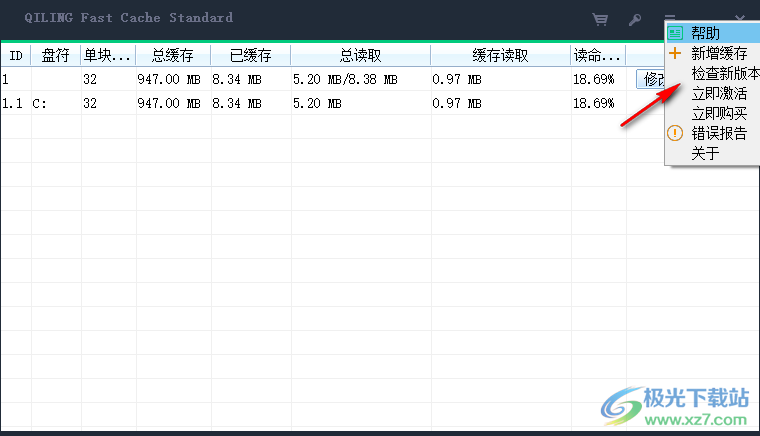Screen dimensions: 760x436
Task: Click the key activation icon
Action: [x=635, y=19]
